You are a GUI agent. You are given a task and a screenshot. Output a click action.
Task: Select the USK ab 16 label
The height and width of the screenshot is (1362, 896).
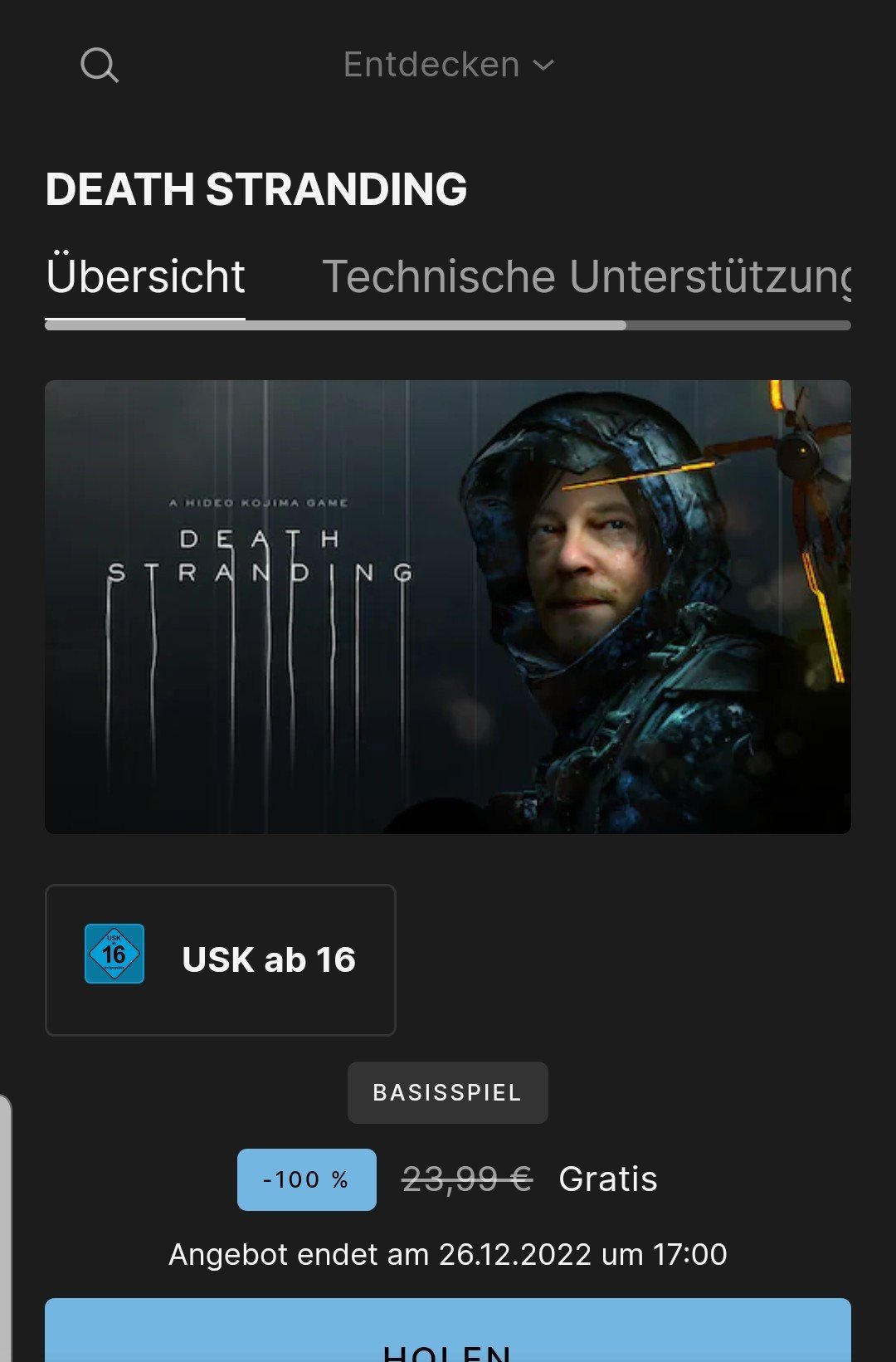coord(269,960)
